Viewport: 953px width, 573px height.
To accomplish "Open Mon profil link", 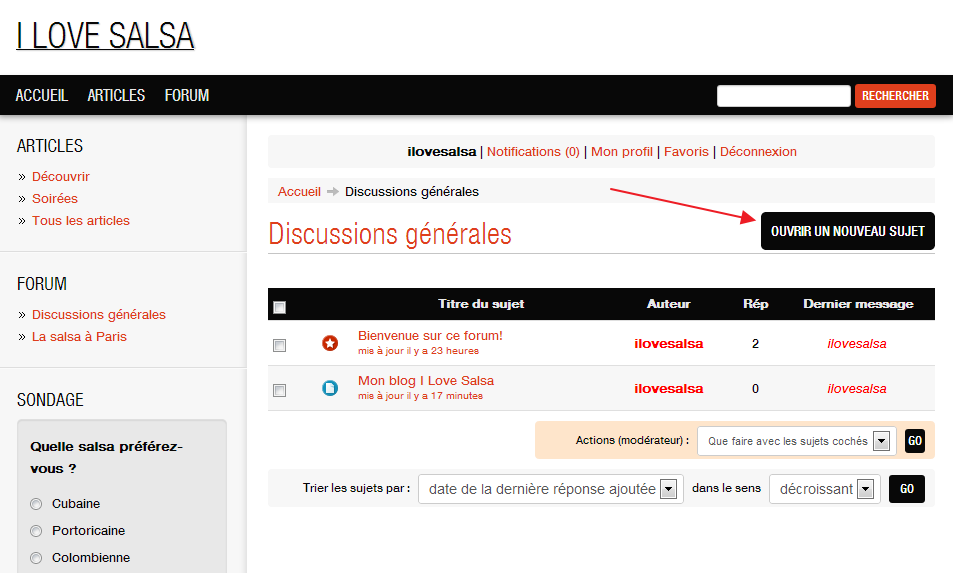I will tap(622, 152).
